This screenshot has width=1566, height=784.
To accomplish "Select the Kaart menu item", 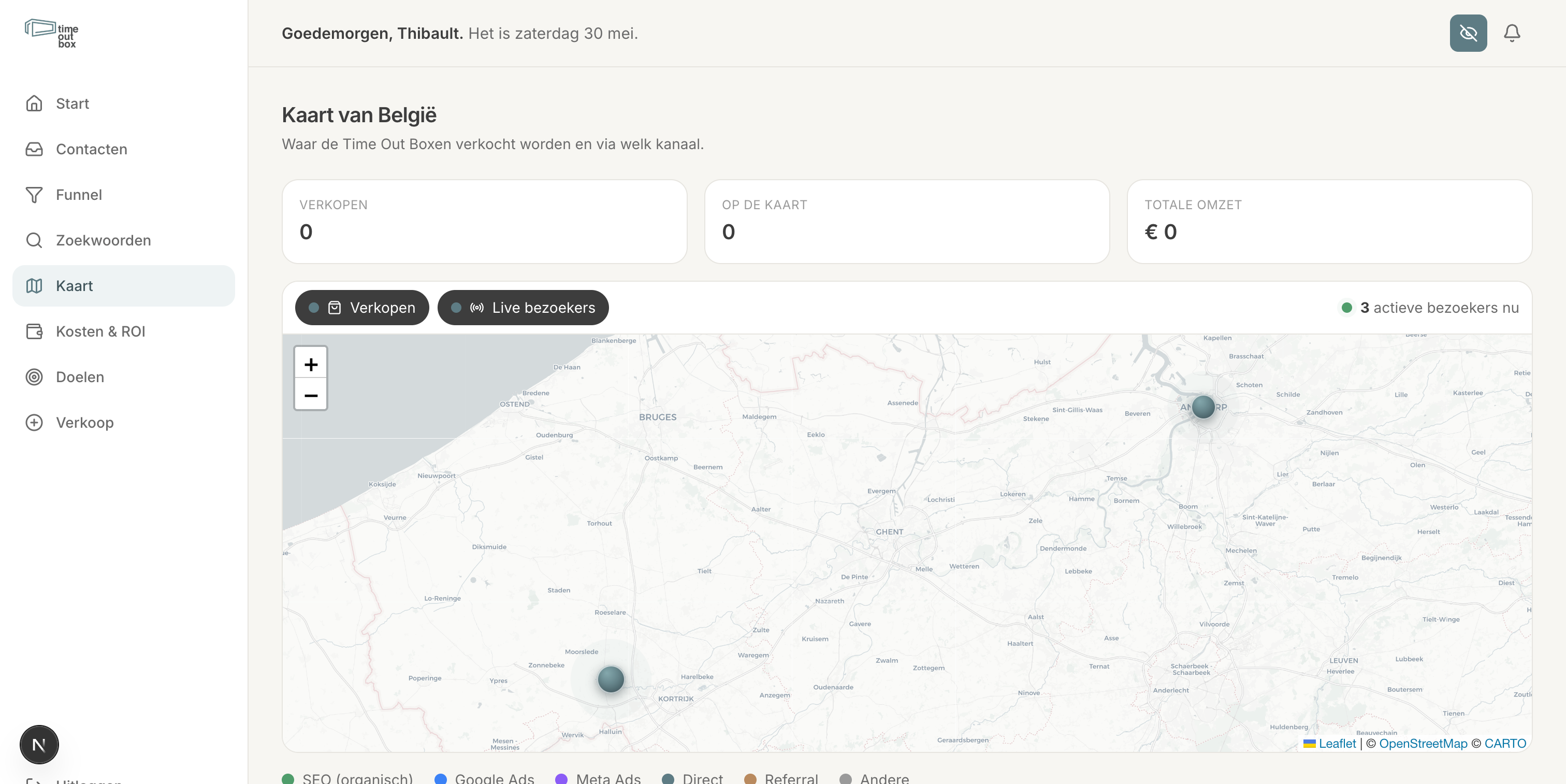I will tap(123, 286).
